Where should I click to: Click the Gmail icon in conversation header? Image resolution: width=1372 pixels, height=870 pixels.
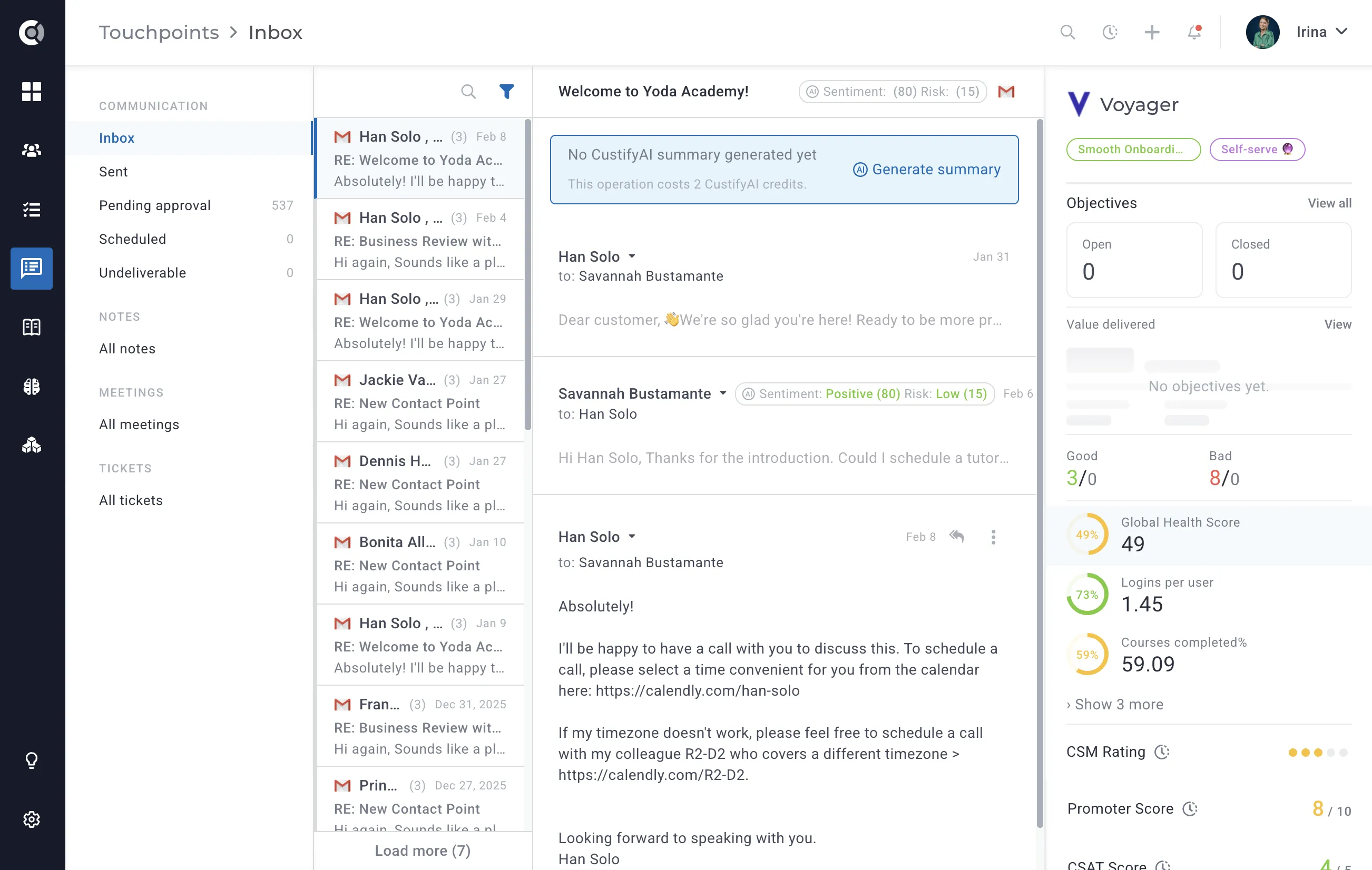(1006, 91)
